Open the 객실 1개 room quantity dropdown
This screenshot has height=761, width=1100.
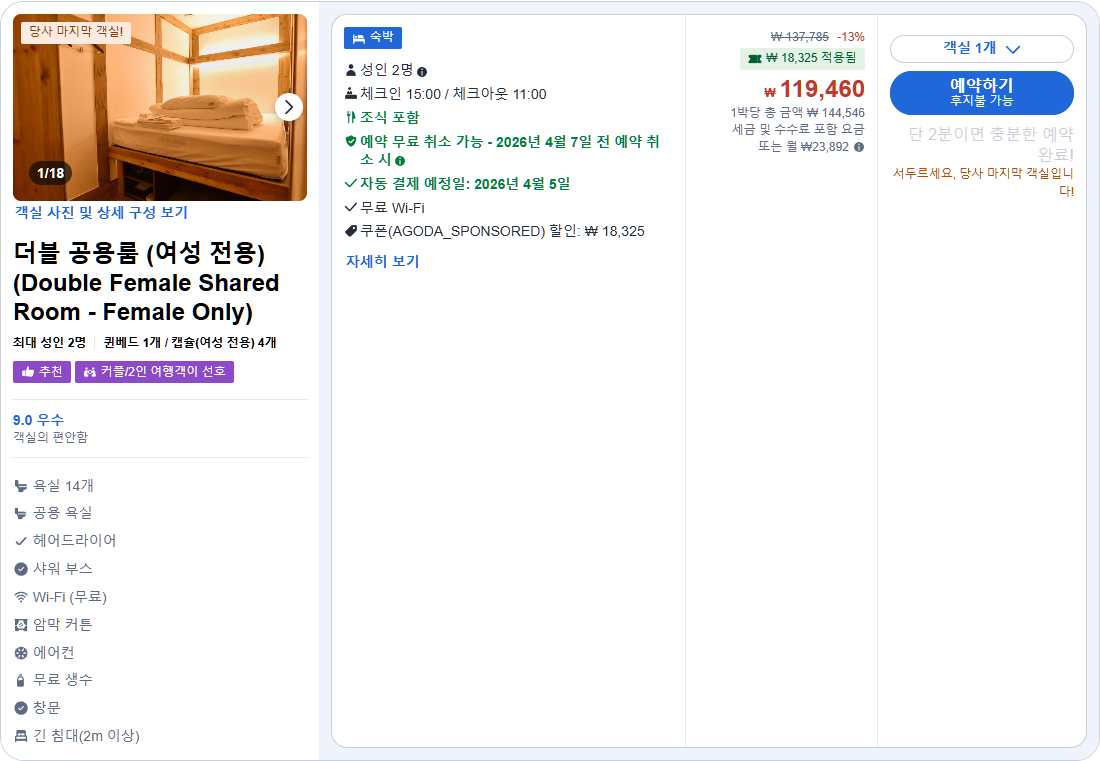tap(982, 48)
